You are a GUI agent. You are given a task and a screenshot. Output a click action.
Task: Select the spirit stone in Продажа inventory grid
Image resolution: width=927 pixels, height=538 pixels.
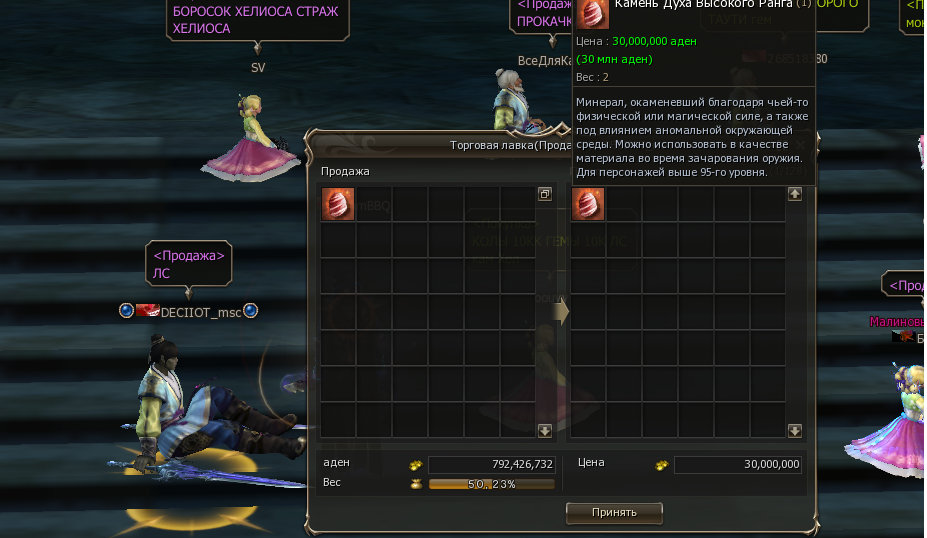pyautogui.click(x=338, y=204)
